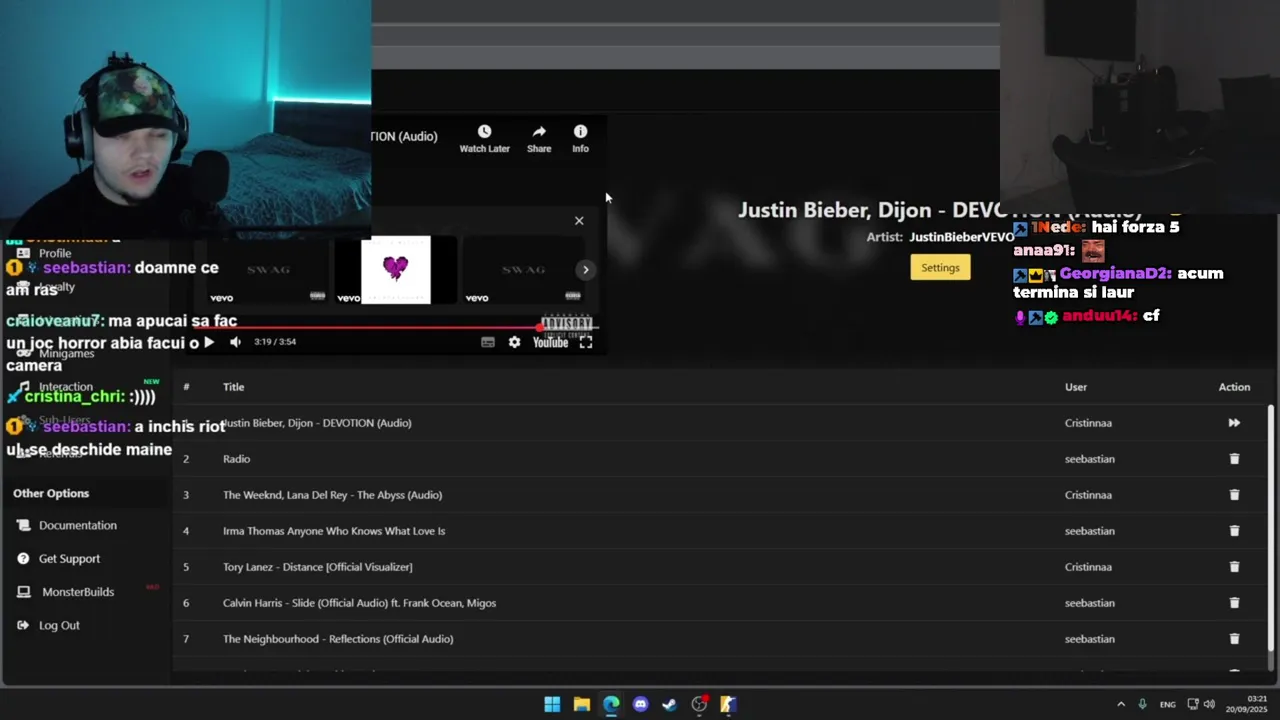This screenshot has height=720, width=1280.
Task: Click the MonsterBuilds monitor icon
Action: click(x=23, y=592)
